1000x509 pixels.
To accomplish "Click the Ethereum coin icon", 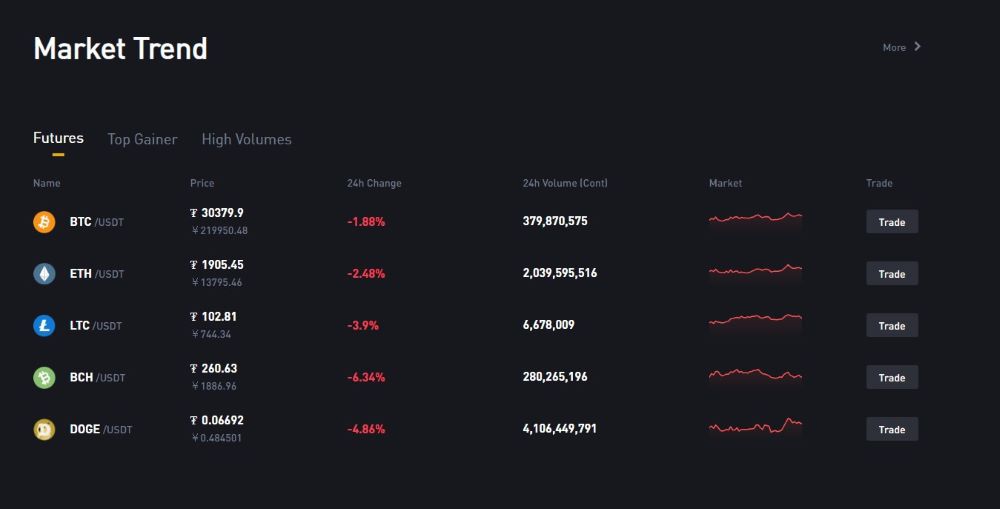I will click(44, 274).
